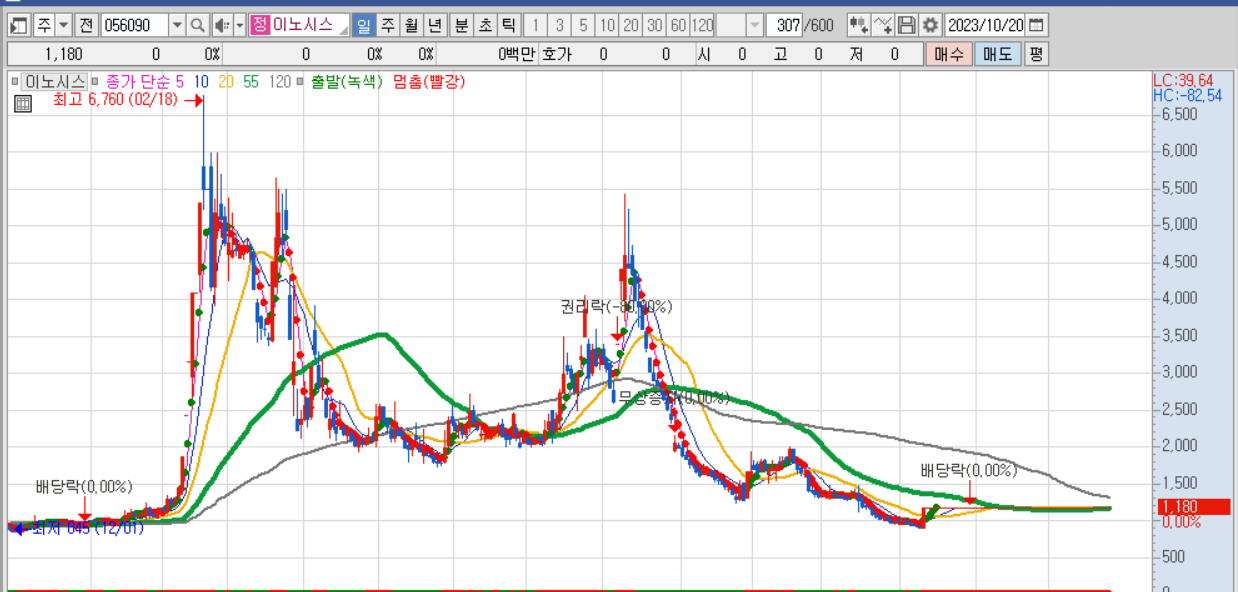Viewport: 1238px width, 592px height.
Task: Open the data grid icon below the 이노시스 legend
Action: [x=23, y=102]
